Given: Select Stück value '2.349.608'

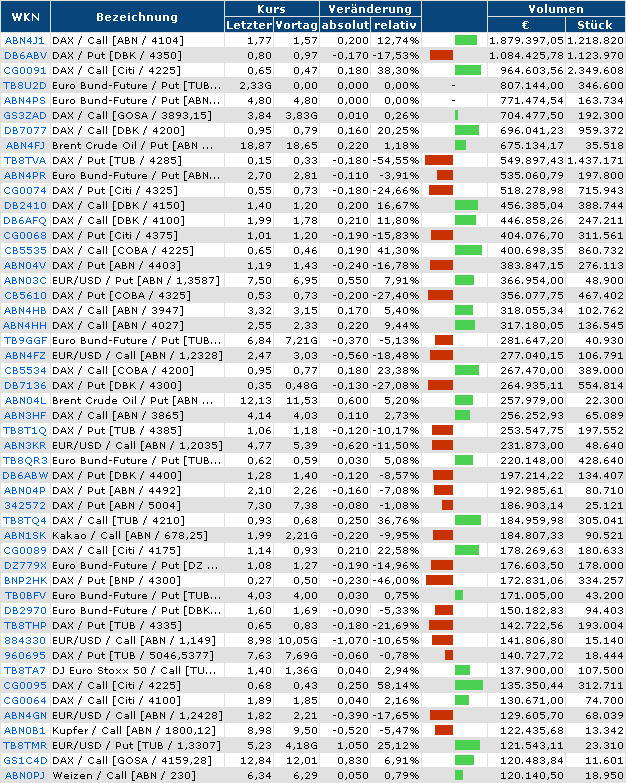Looking at the screenshot, I should tap(596, 70).
